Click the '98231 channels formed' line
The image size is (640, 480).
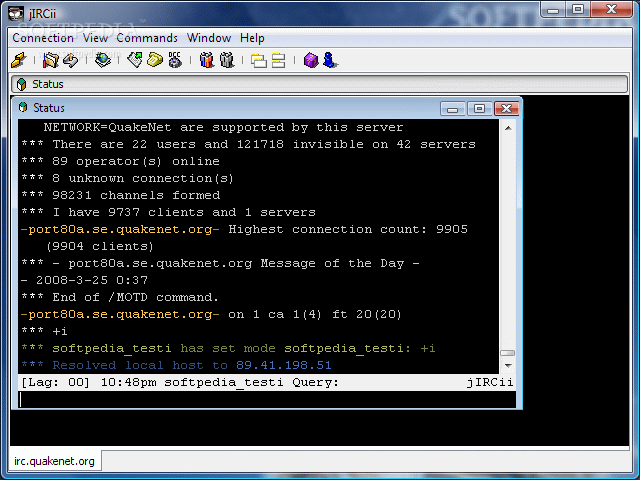[136, 195]
